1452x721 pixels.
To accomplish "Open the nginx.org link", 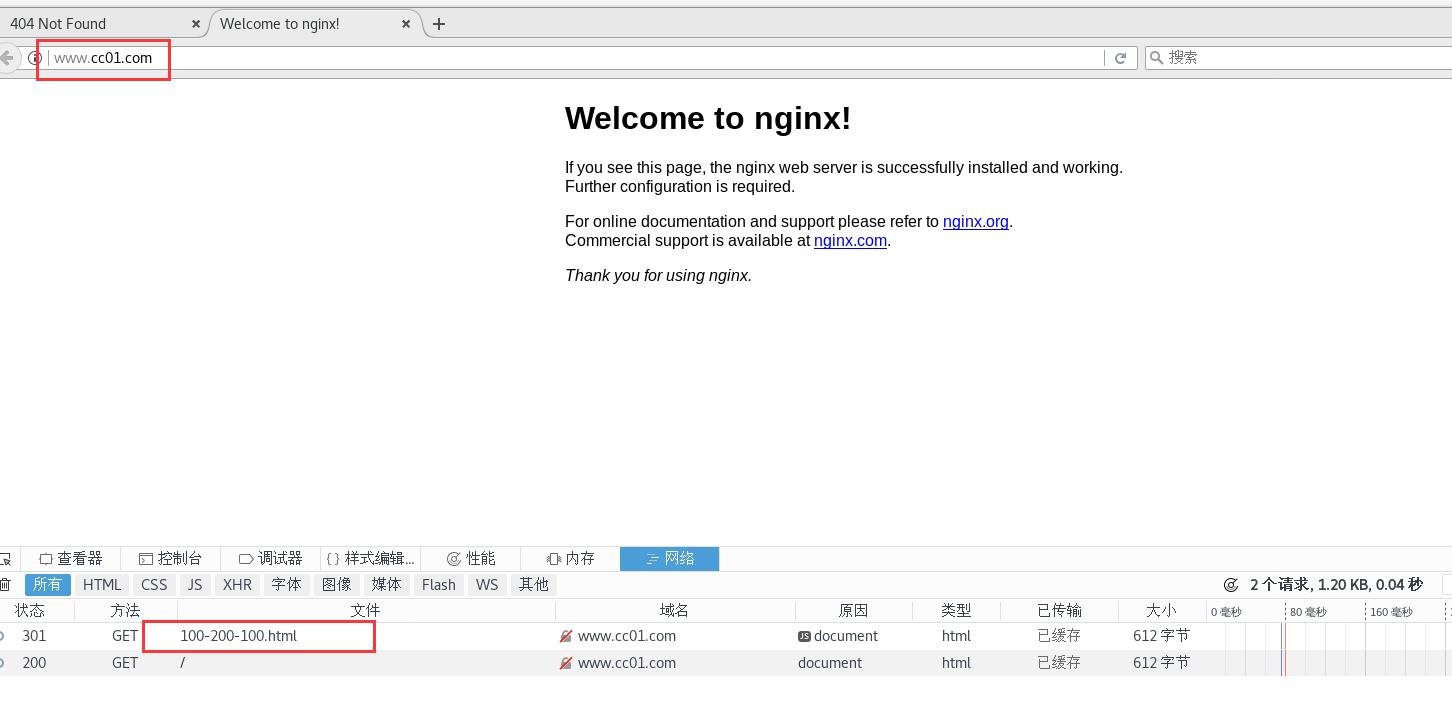I will pyautogui.click(x=975, y=221).
